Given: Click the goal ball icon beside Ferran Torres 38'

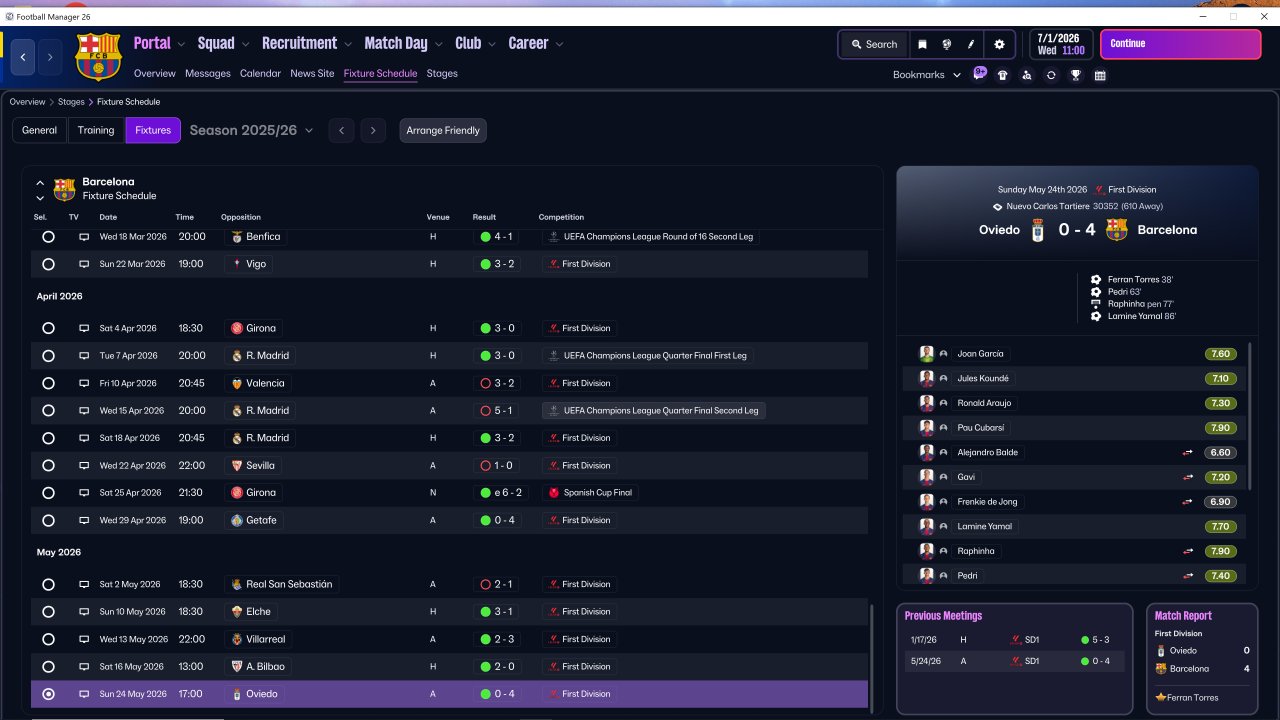Looking at the screenshot, I should coord(1096,280).
